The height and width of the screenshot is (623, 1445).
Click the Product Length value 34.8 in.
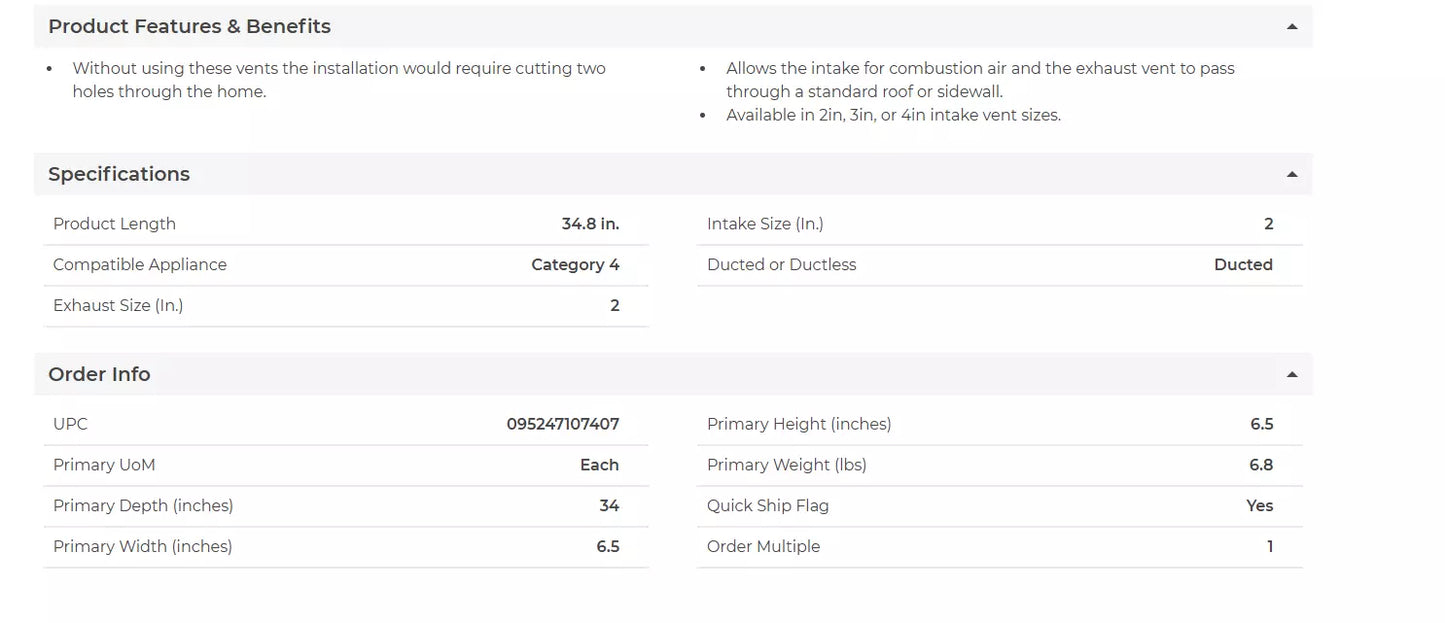click(x=590, y=225)
